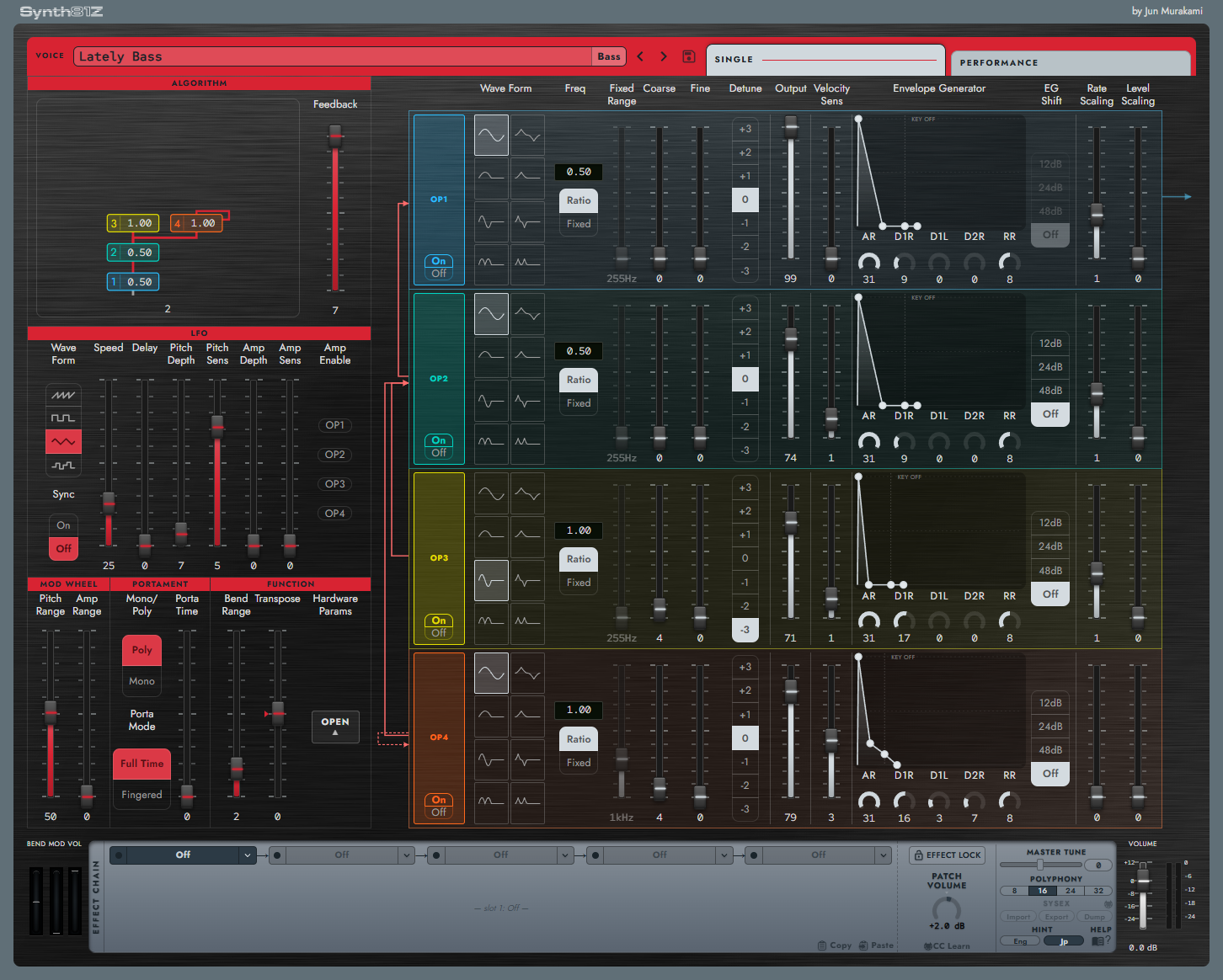1223x980 pixels.
Task: Toggle OP2 On/Off switch
Action: pos(439,446)
